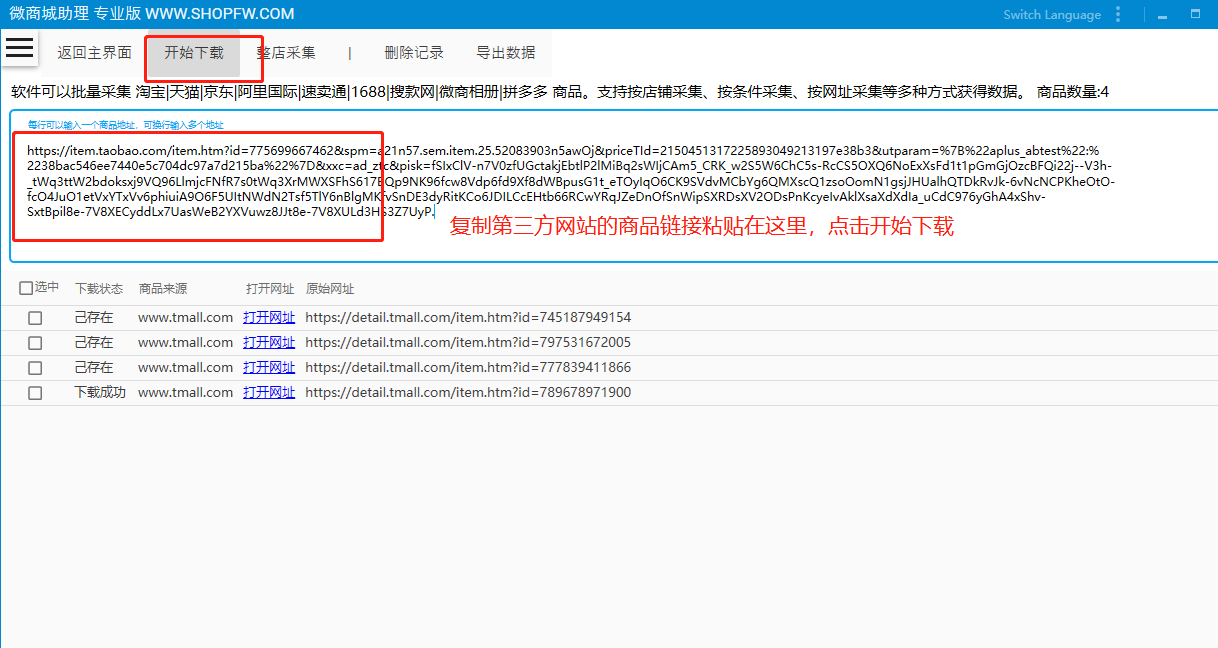The width and height of the screenshot is (1218, 648).
Task: Click the three-dot options icon
Action: click(1119, 15)
